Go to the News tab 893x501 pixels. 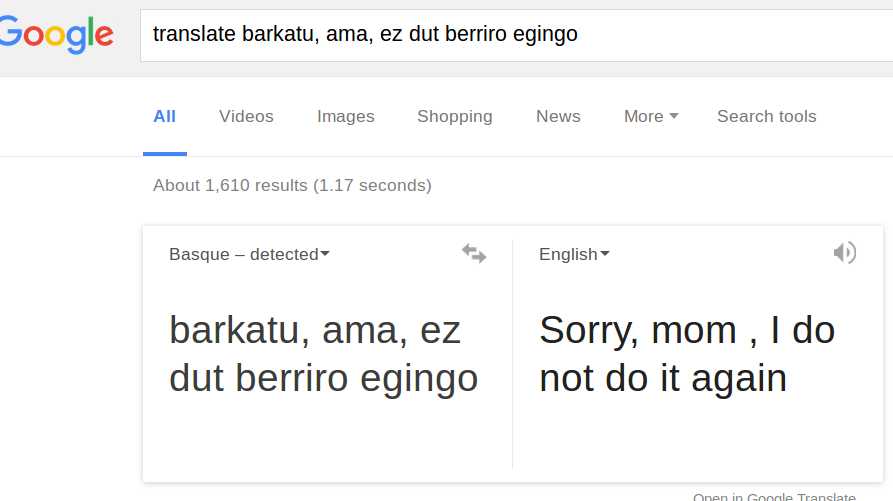[x=558, y=116]
